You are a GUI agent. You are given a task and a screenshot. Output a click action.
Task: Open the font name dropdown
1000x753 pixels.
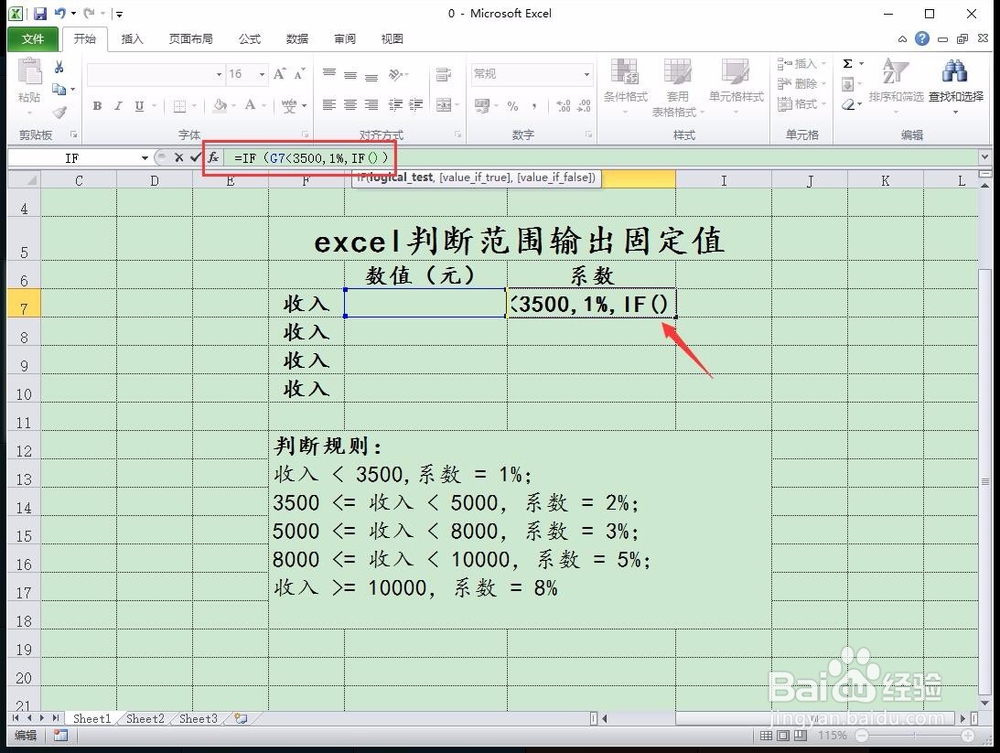219,75
